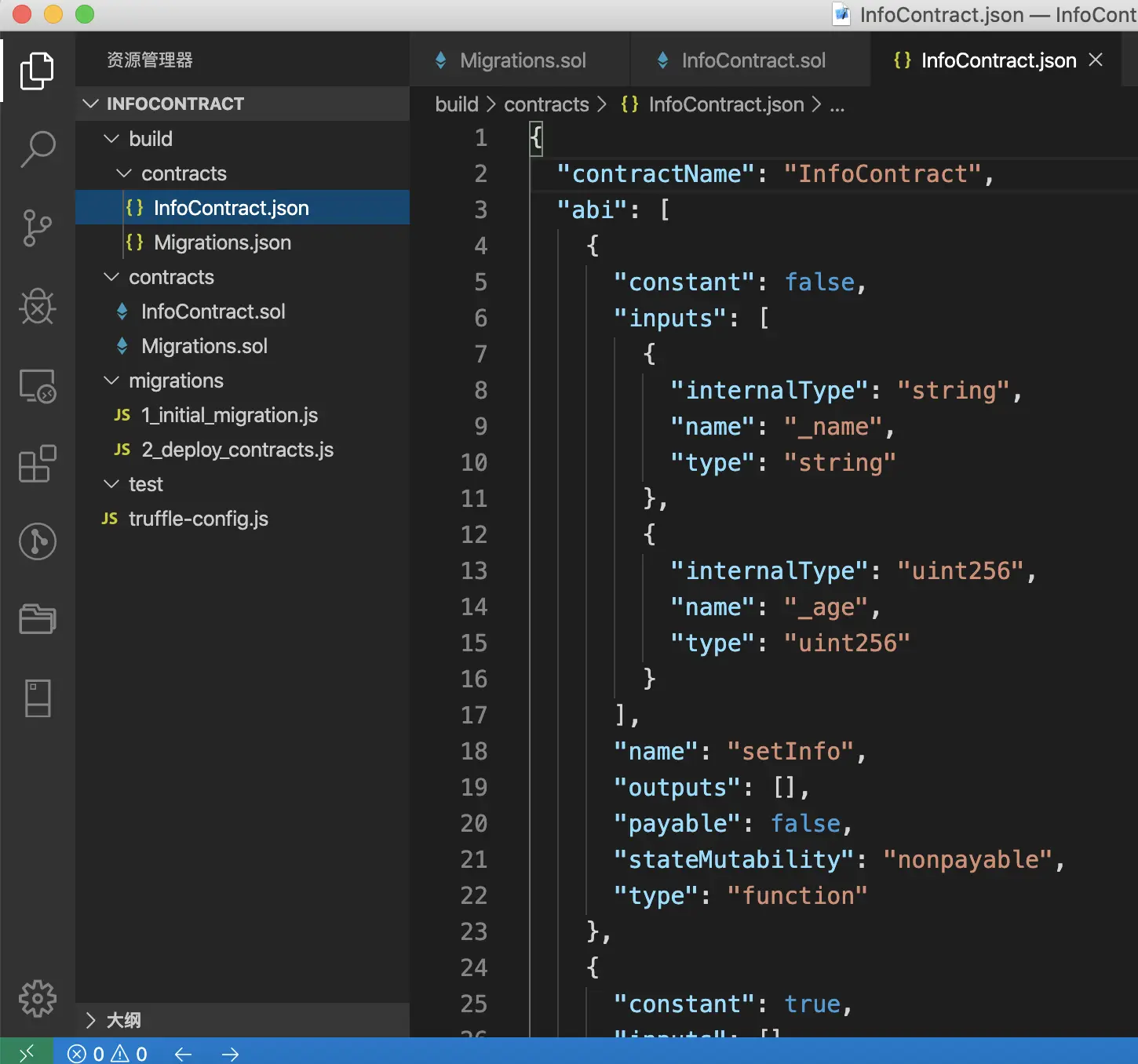Open truffle-config.js file
The width and height of the screenshot is (1138, 1064).
click(198, 519)
